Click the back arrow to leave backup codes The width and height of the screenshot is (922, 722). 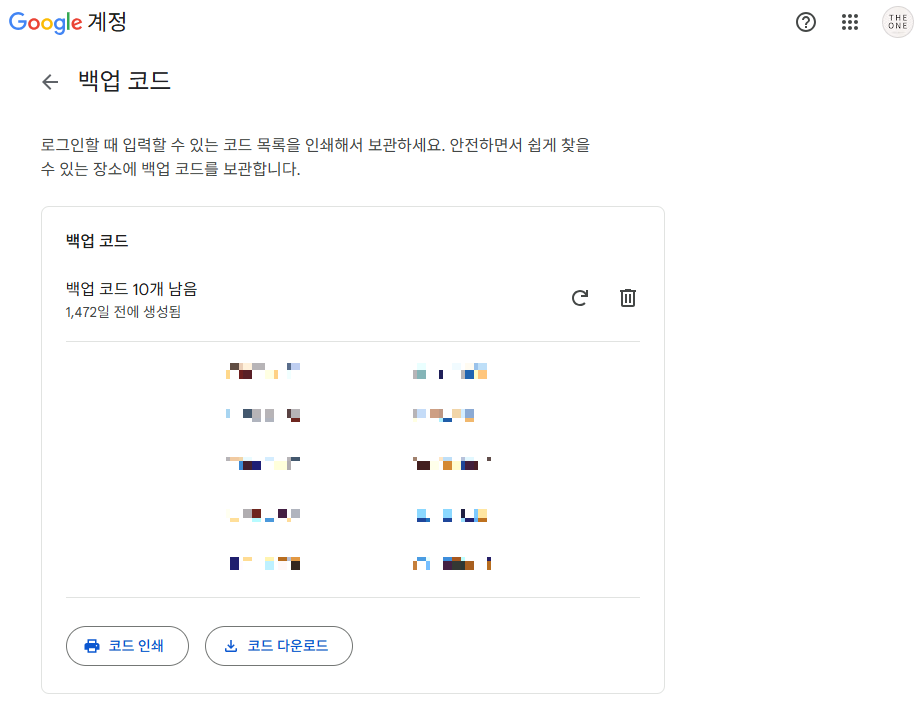[50, 81]
